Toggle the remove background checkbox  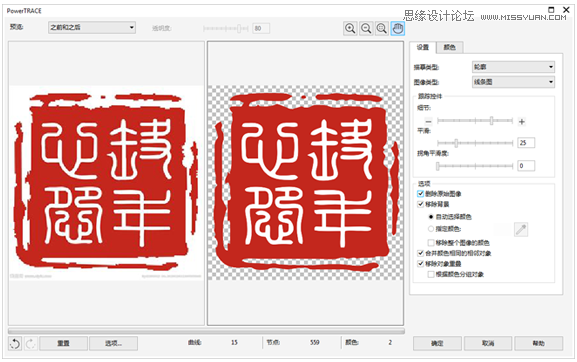point(421,204)
